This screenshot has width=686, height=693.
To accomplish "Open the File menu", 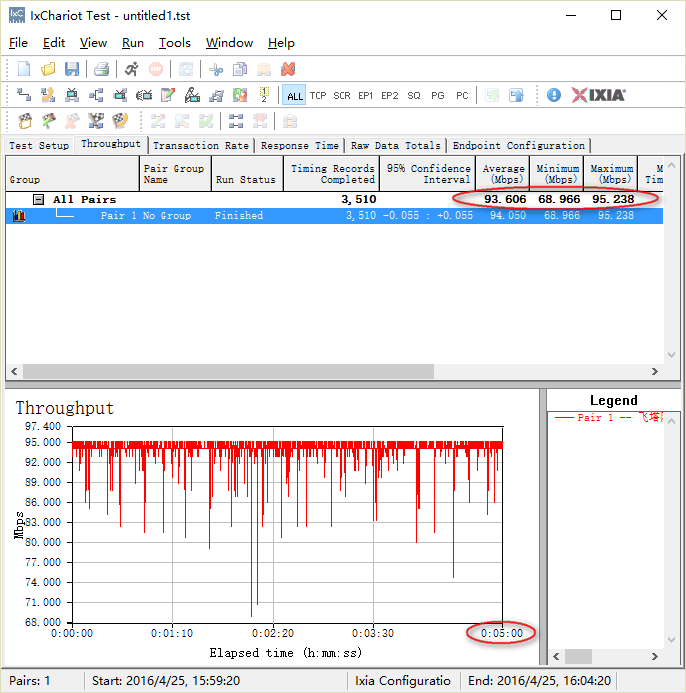I will pos(18,43).
